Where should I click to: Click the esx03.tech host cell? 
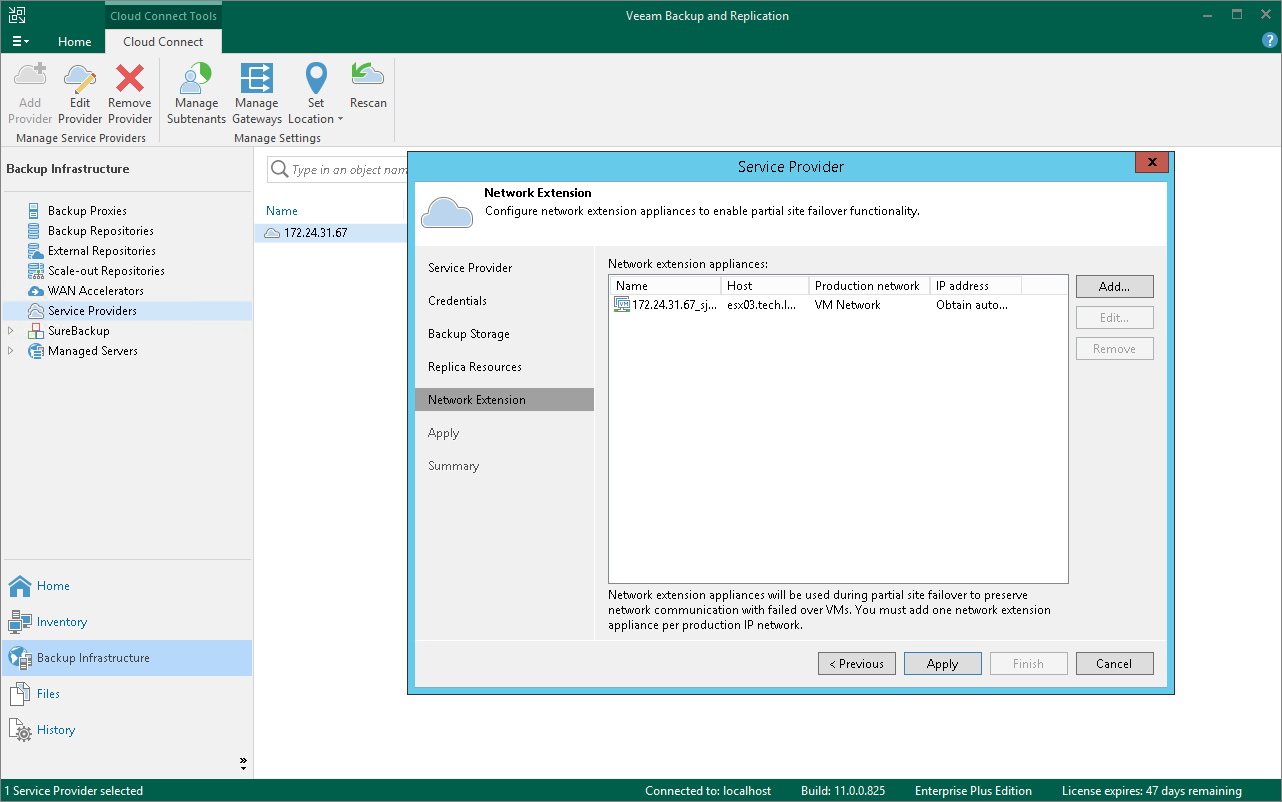[763, 305]
